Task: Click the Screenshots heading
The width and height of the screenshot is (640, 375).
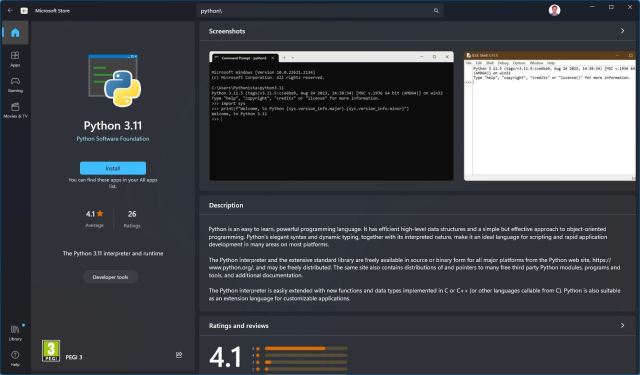Action: coord(227,31)
